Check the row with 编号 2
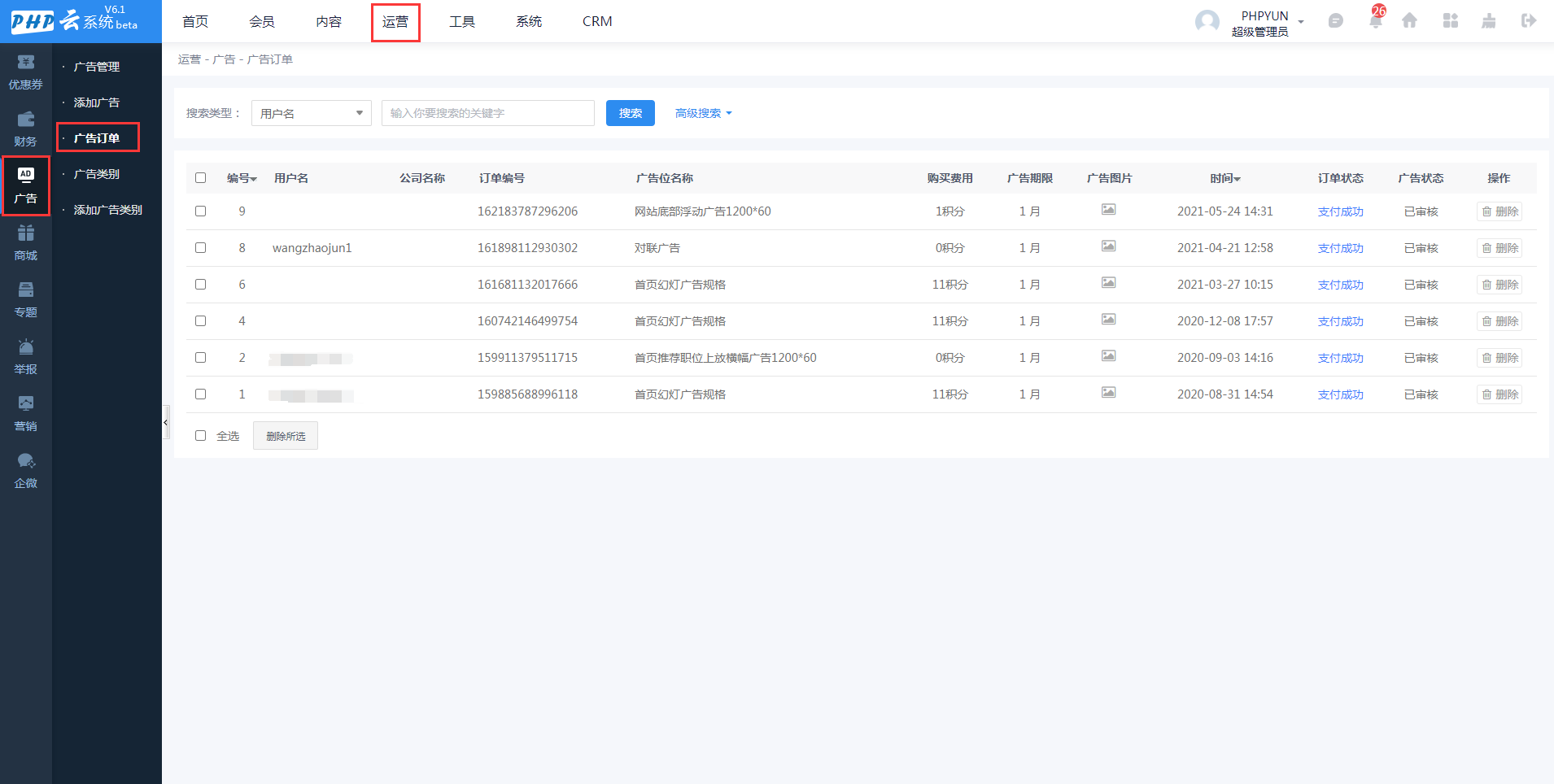 click(200, 358)
